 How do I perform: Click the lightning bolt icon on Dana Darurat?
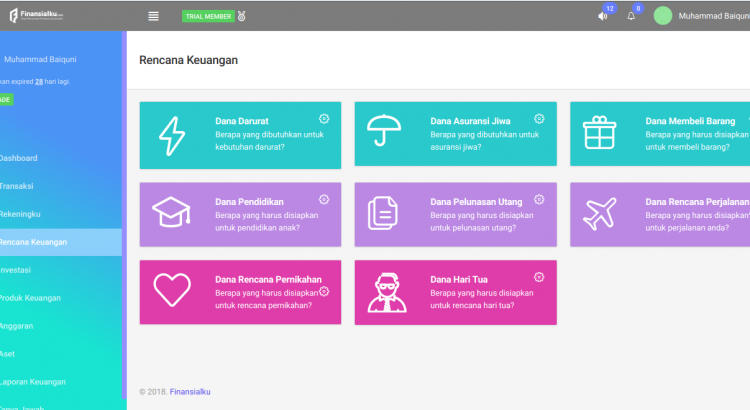(172, 136)
